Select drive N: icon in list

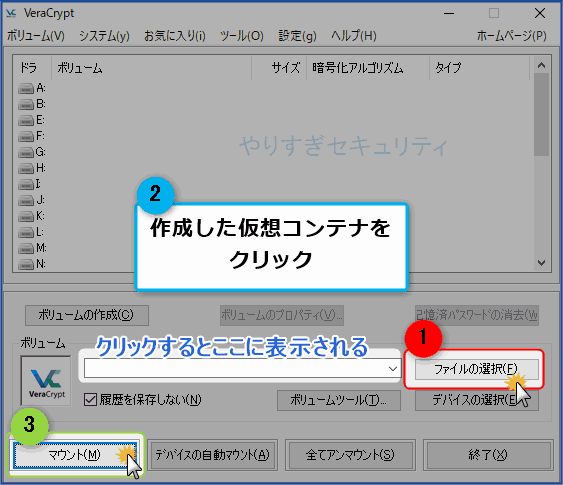26,265
